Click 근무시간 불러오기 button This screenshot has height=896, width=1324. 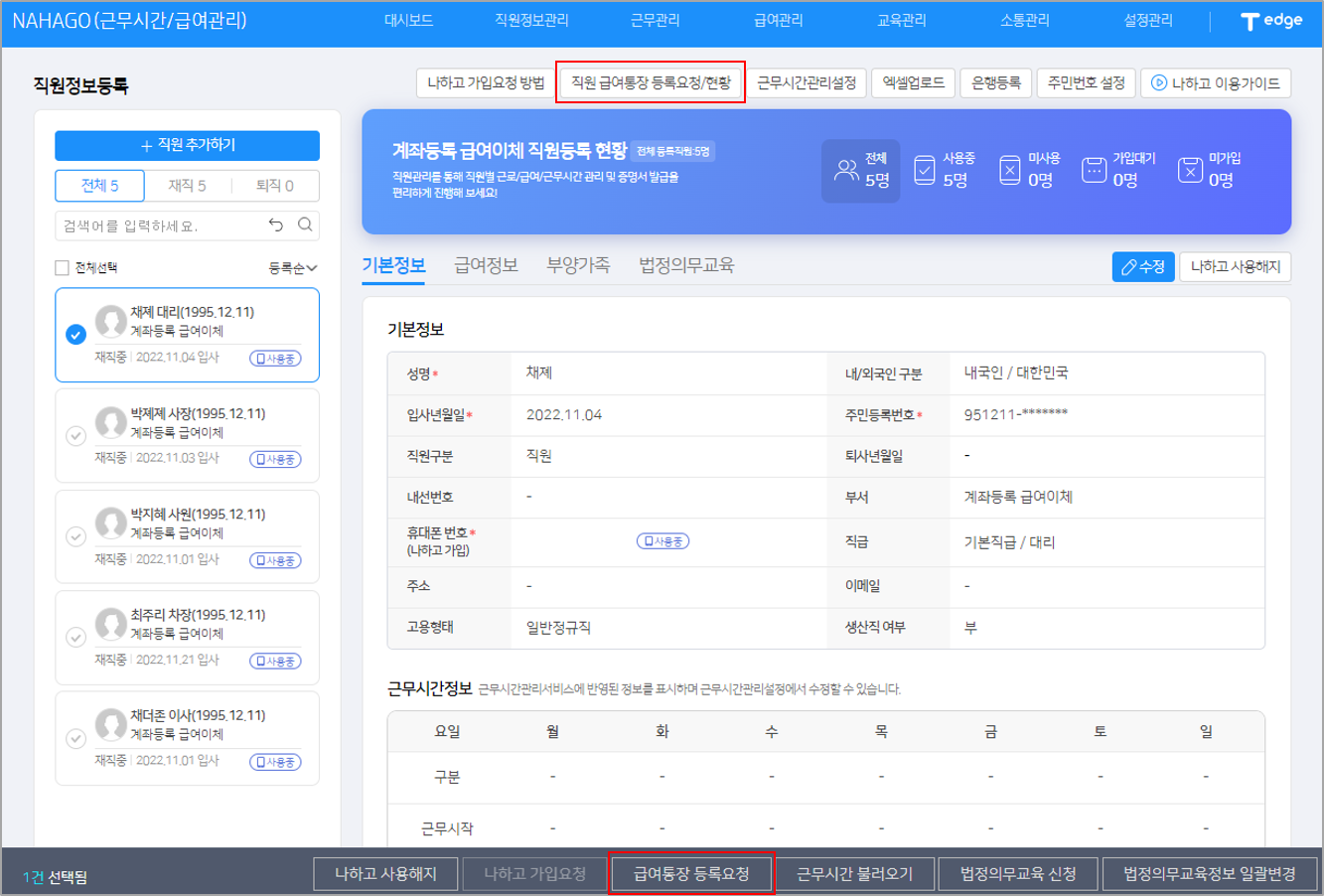click(x=854, y=874)
